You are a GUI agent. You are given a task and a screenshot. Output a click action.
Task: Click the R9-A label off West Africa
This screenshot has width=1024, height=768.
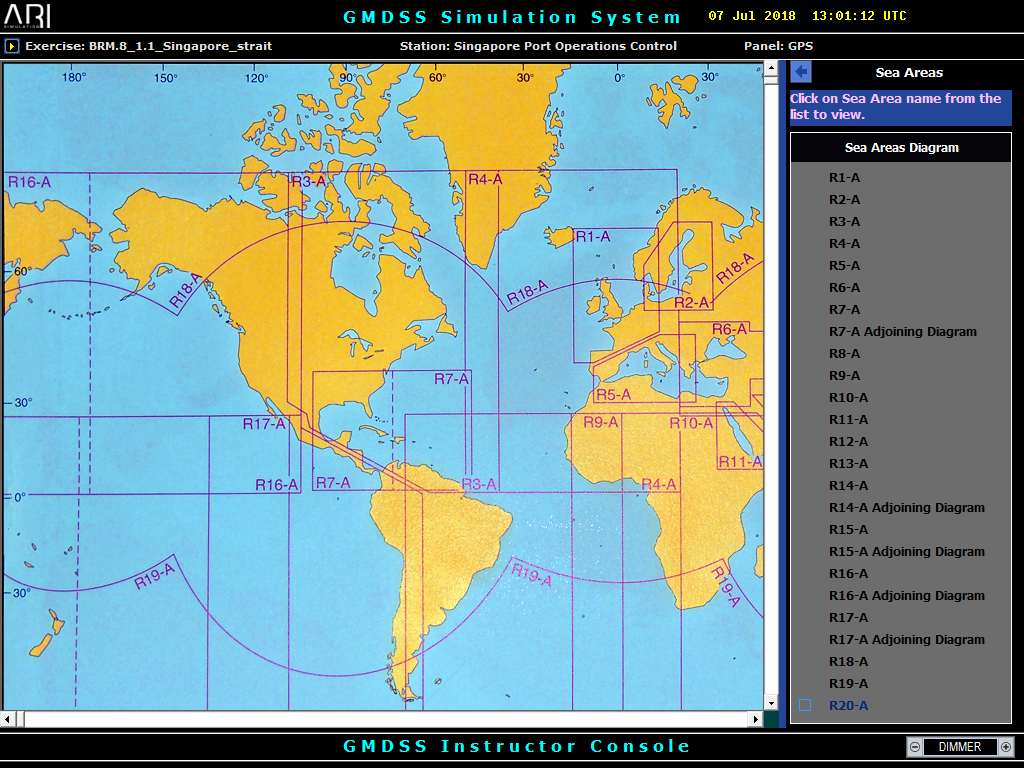coord(601,423)
